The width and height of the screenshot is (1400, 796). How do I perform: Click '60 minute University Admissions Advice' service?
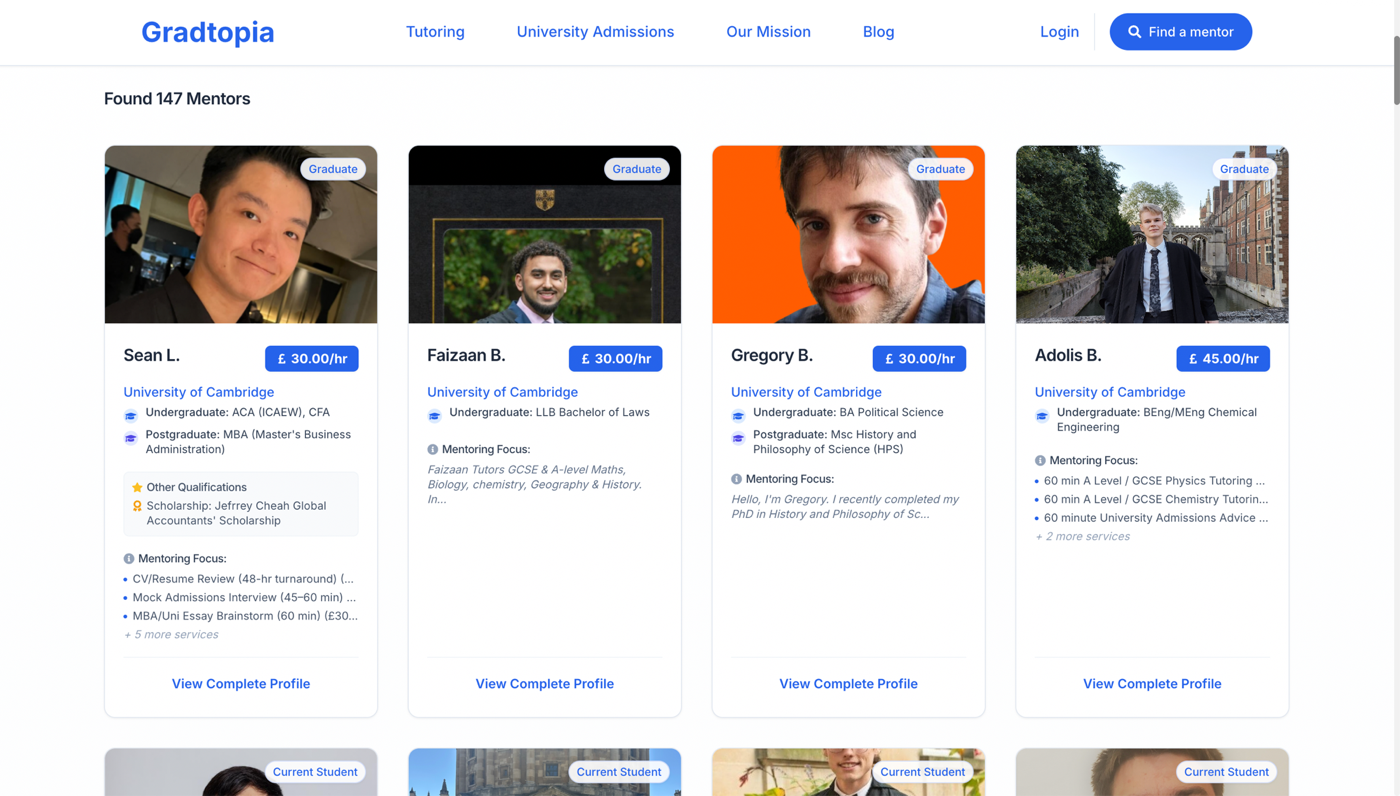[x=1156, y=518]
